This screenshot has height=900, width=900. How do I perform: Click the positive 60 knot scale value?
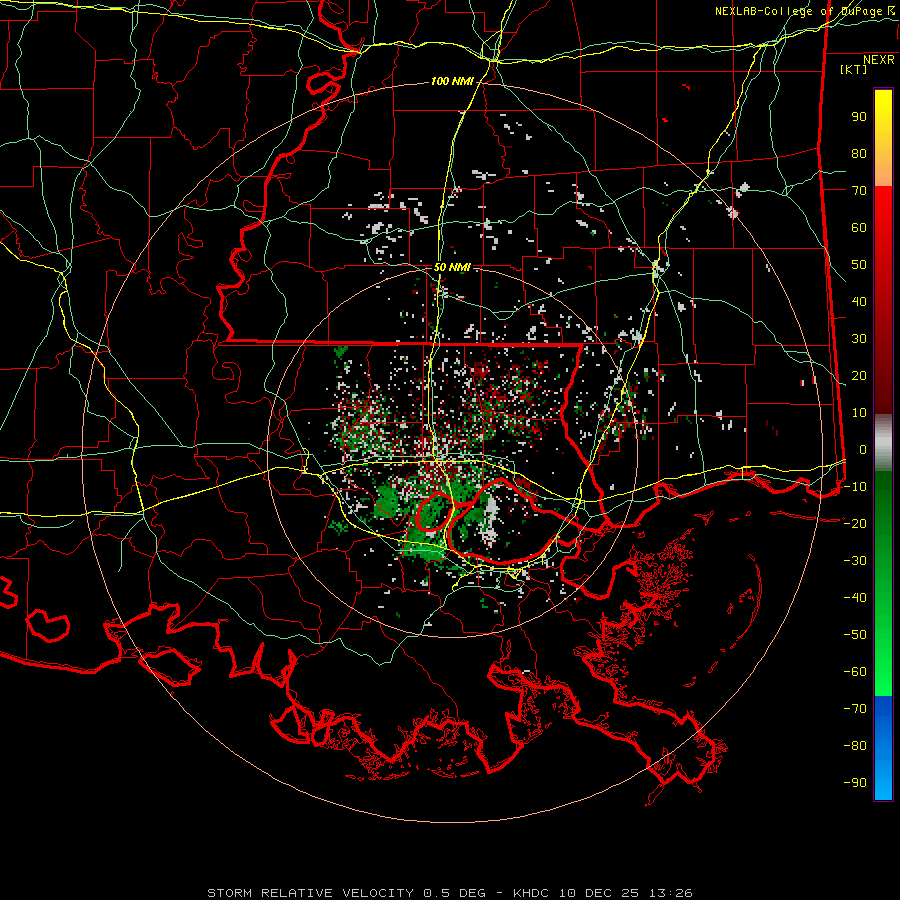[859, 228]
